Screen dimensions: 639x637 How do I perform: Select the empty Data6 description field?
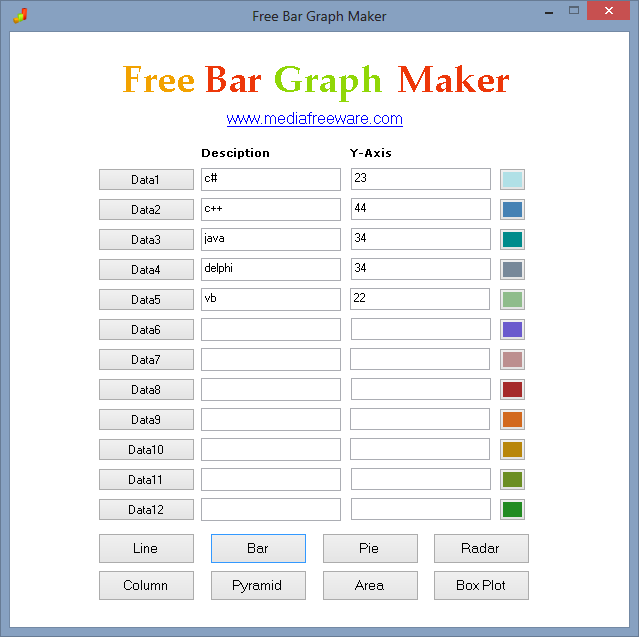tap(270, 329)
